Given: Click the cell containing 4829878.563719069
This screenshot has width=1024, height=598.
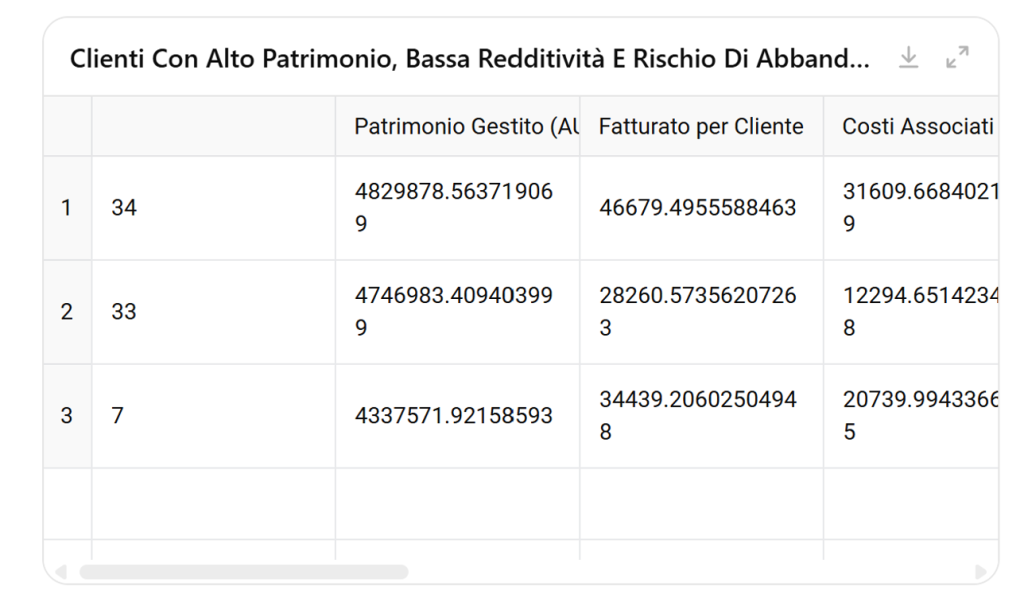Looking at the screenshot, I should [458, 208].
